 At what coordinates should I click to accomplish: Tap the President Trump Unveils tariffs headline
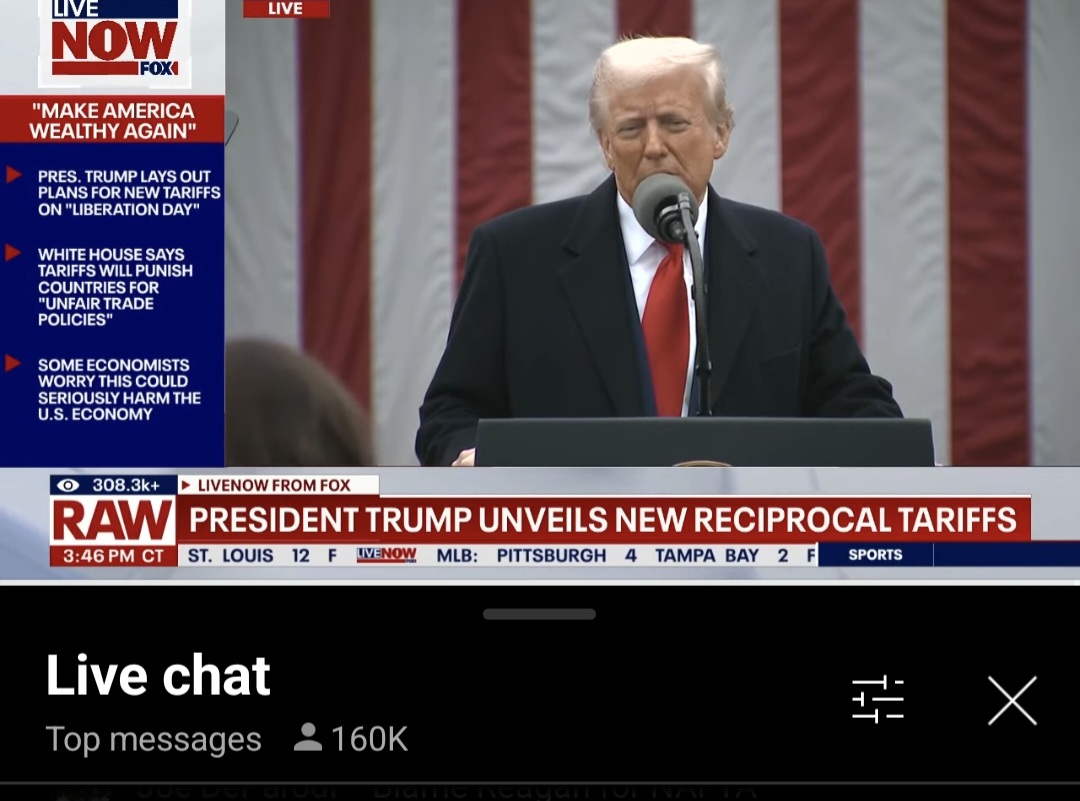pos(603,519)
